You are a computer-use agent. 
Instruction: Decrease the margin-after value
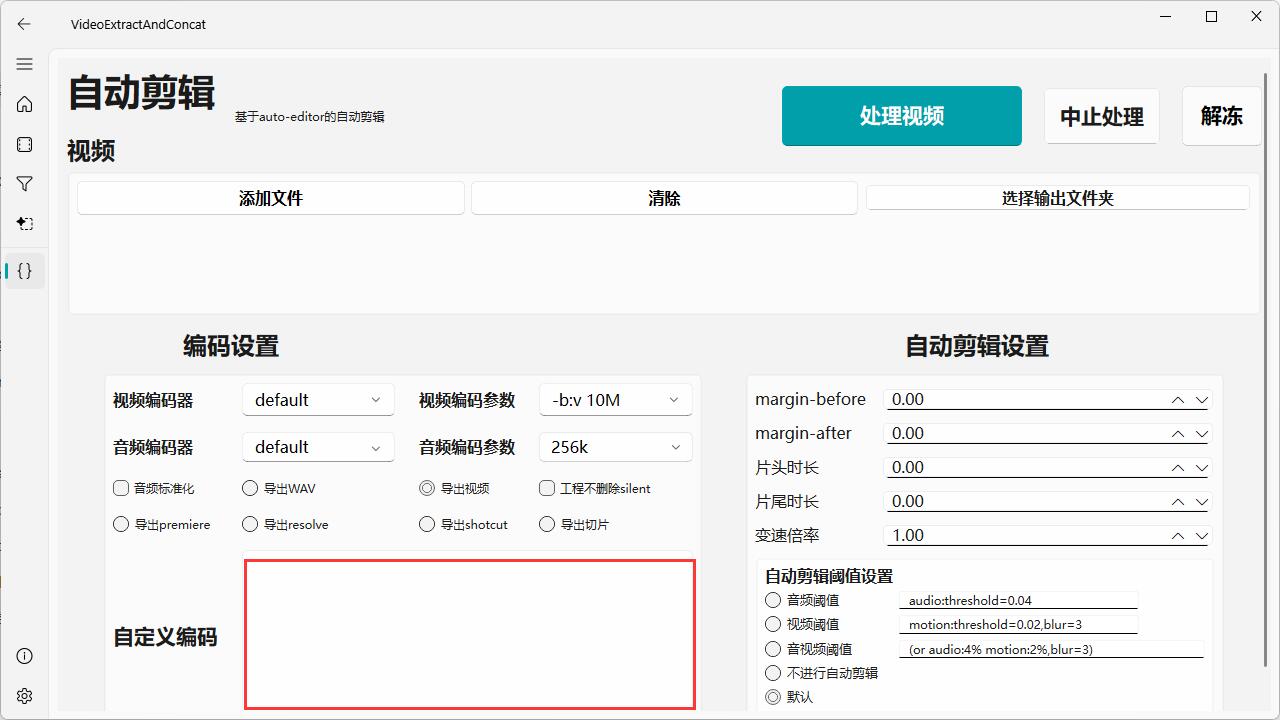(x=1201, y=433)
